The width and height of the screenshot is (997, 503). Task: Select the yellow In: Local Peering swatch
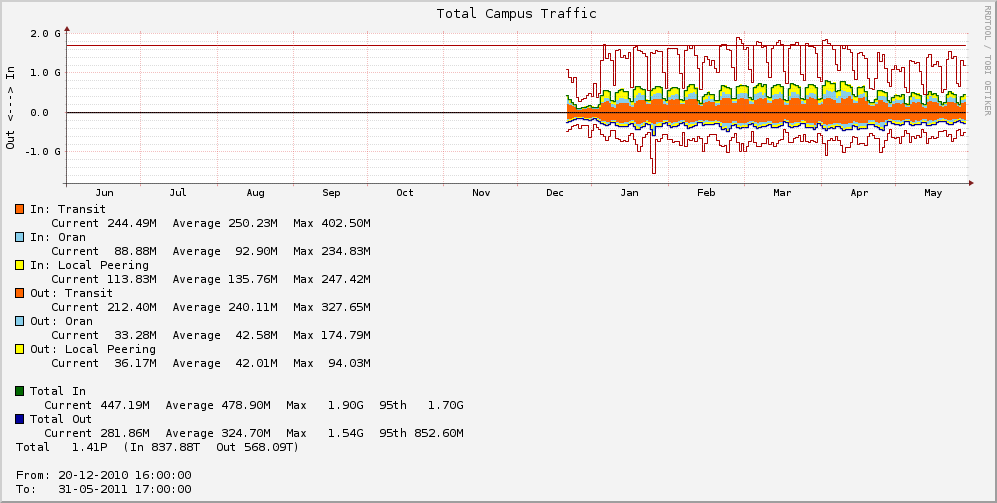pyautogui.click(x=20, y=265)
